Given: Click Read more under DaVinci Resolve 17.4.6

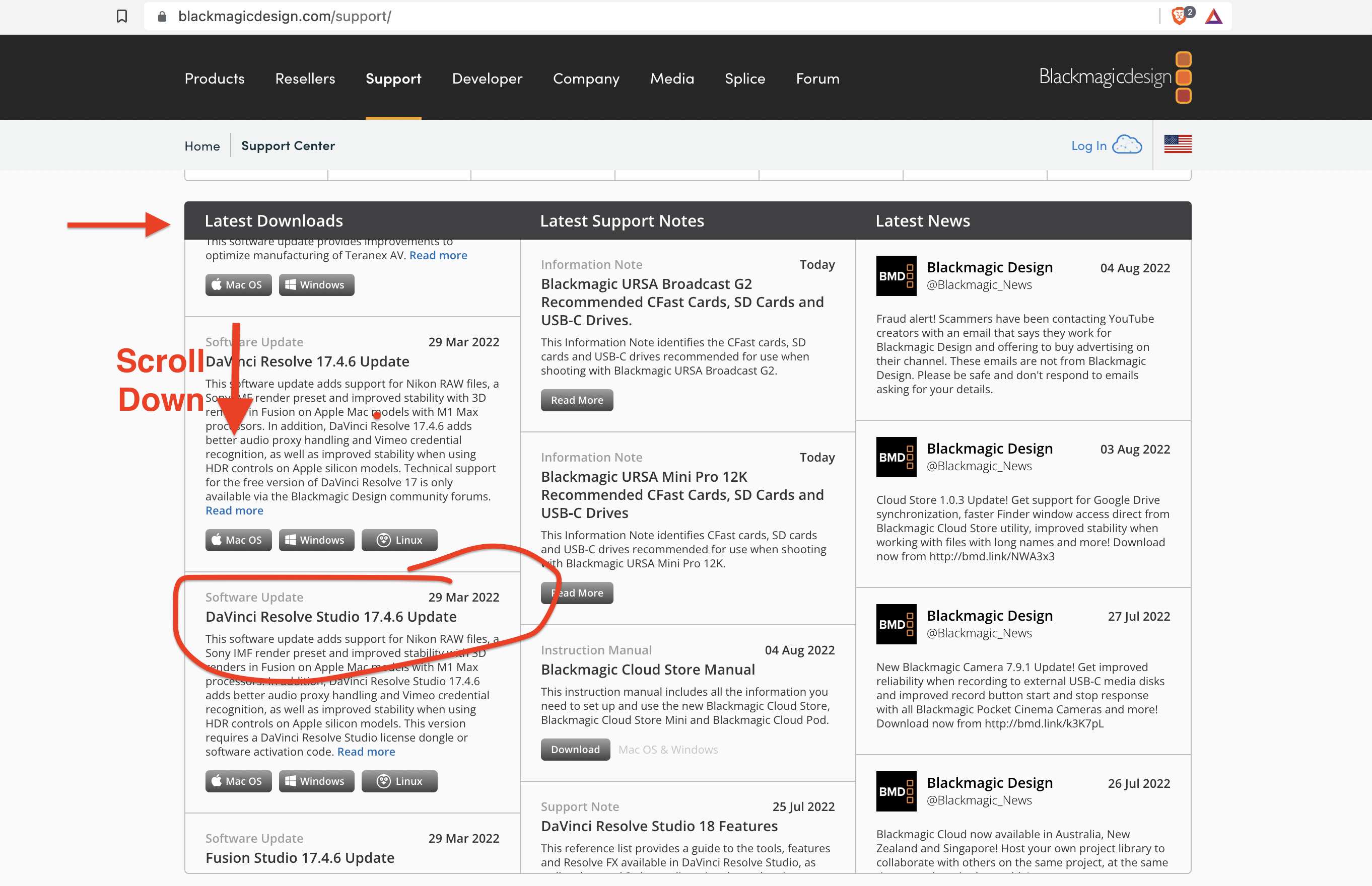Looking at the screenshot, I should tap(234, 510).
